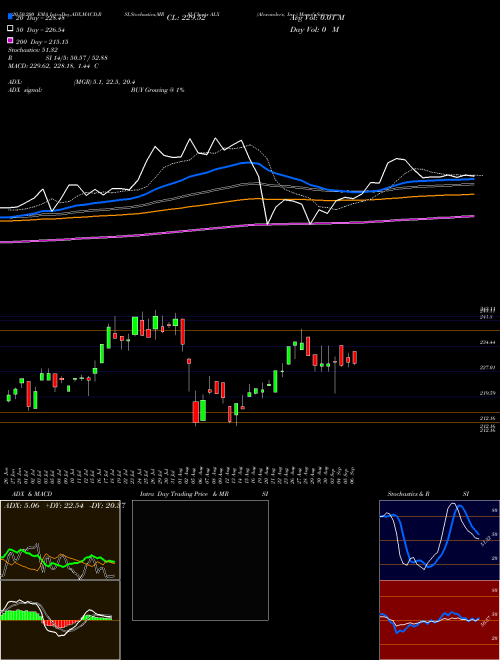Select the '50 Day - 226.54' legend text

[x=40, y=29]
